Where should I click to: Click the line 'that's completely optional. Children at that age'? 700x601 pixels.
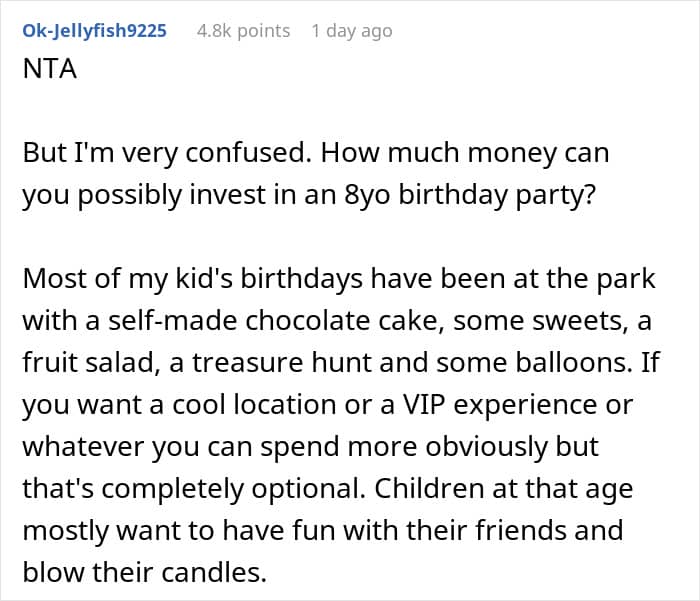[328, 488]
